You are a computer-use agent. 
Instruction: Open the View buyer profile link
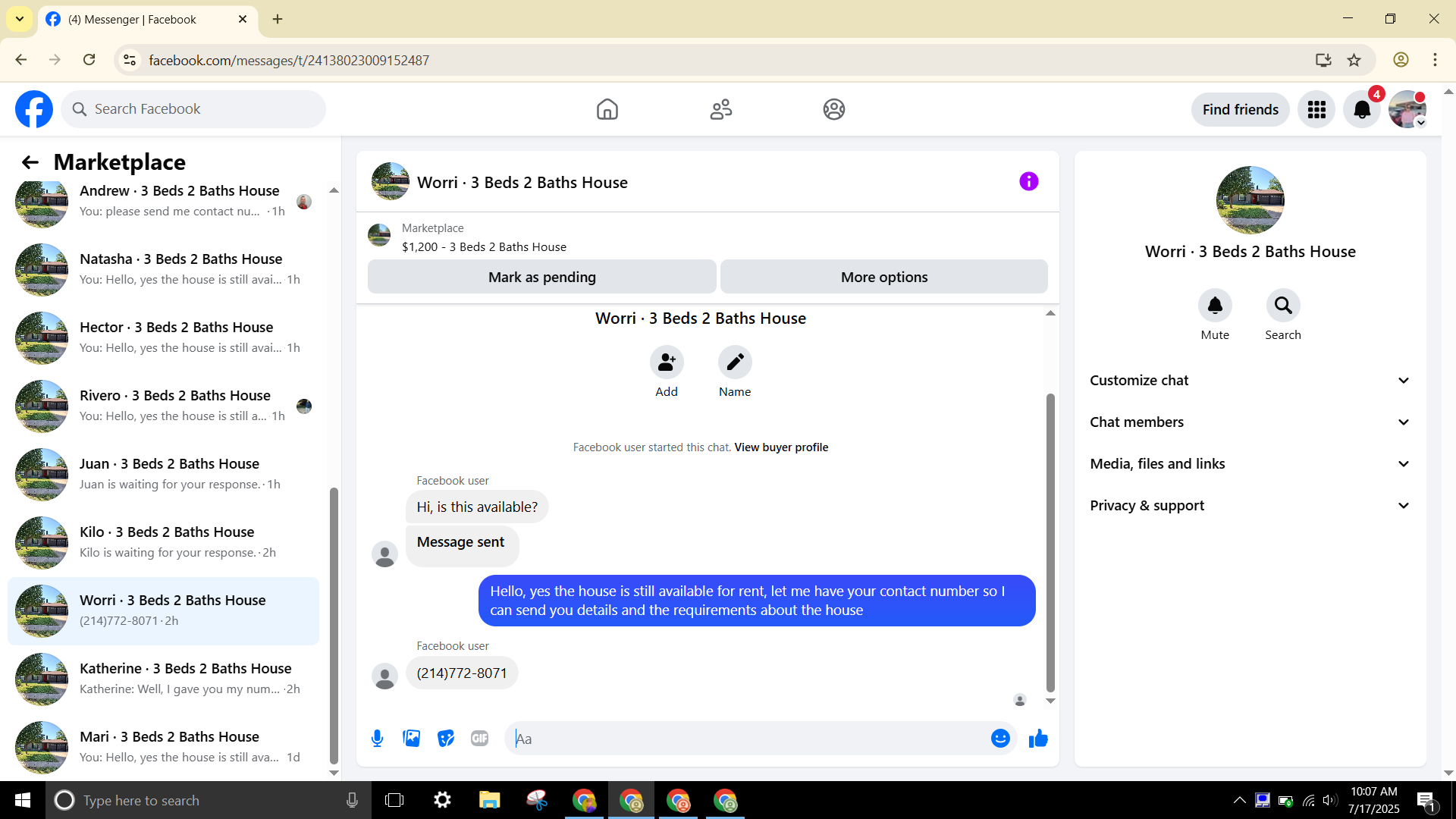[781, 447]
